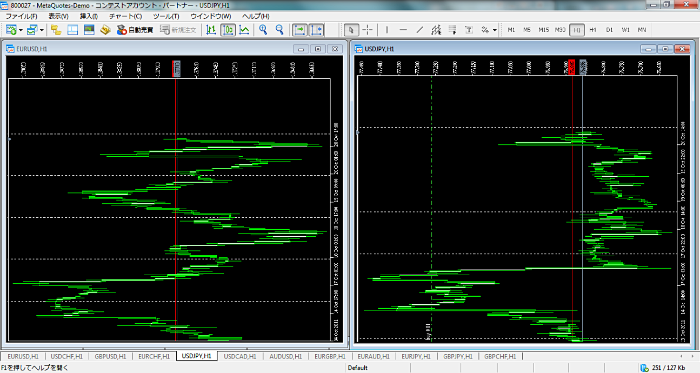The height and width of the screenshot is (373, 700).
Task: Select the trendline drawing tool
Action: pyautogui.click(x=420, y=30)
